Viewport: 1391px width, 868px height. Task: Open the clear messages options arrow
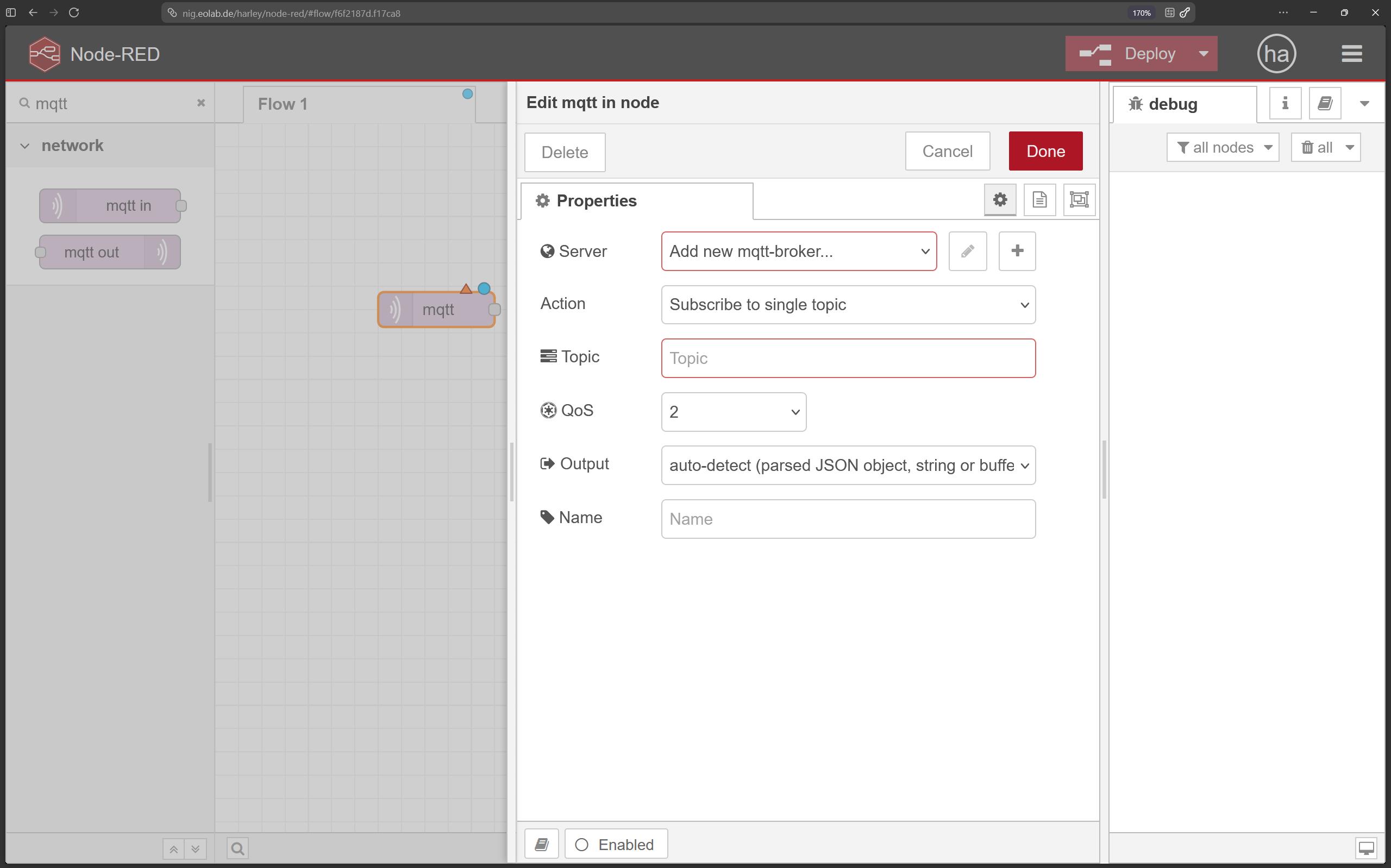(x=1350, y=148)
